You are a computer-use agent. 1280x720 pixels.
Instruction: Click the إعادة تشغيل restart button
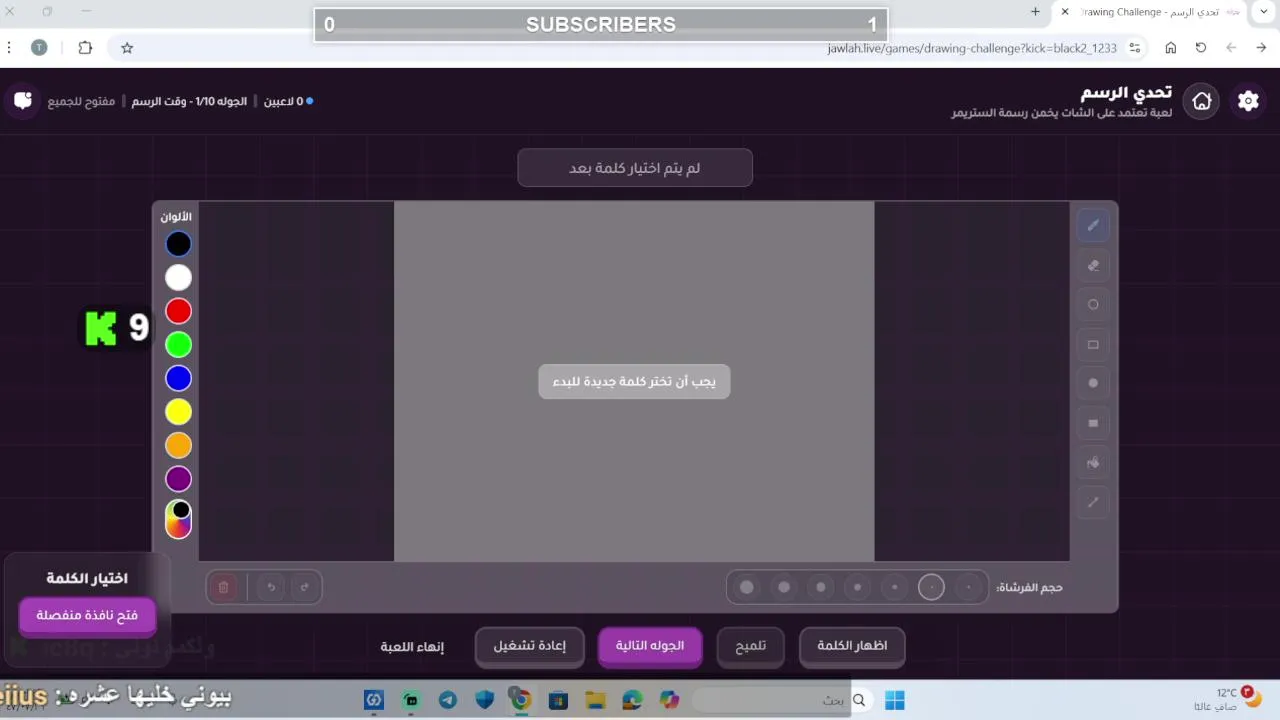529,646
